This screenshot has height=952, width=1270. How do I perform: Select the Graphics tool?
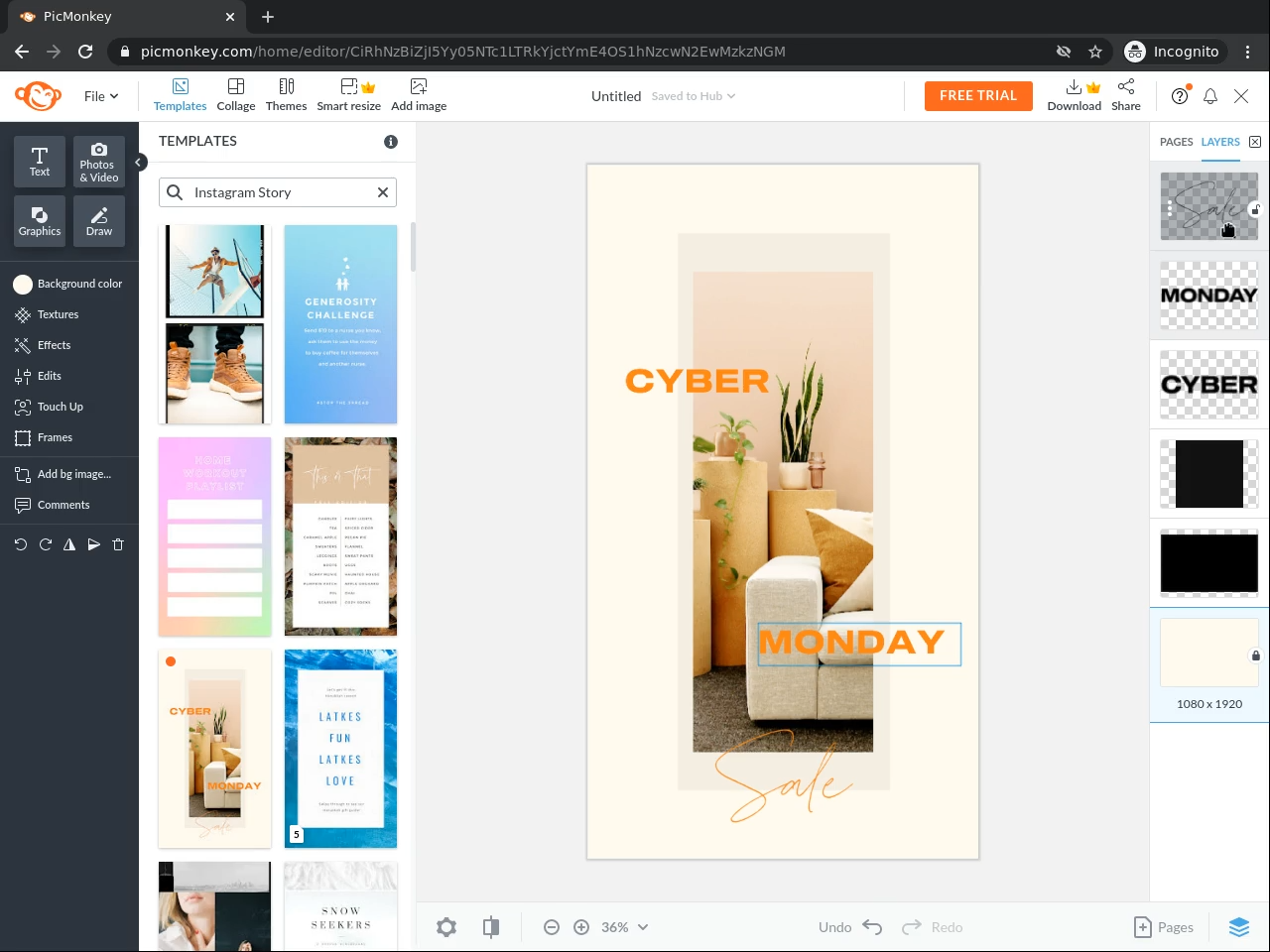click(40, 220)
